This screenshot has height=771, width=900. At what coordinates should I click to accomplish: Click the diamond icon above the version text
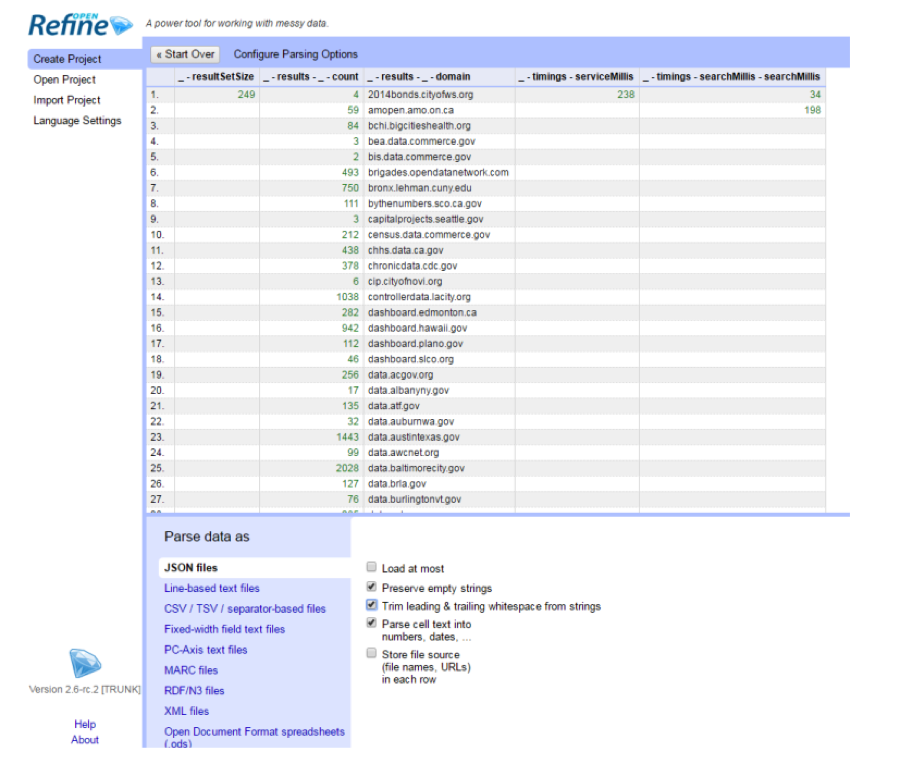(x=85, y=664)
